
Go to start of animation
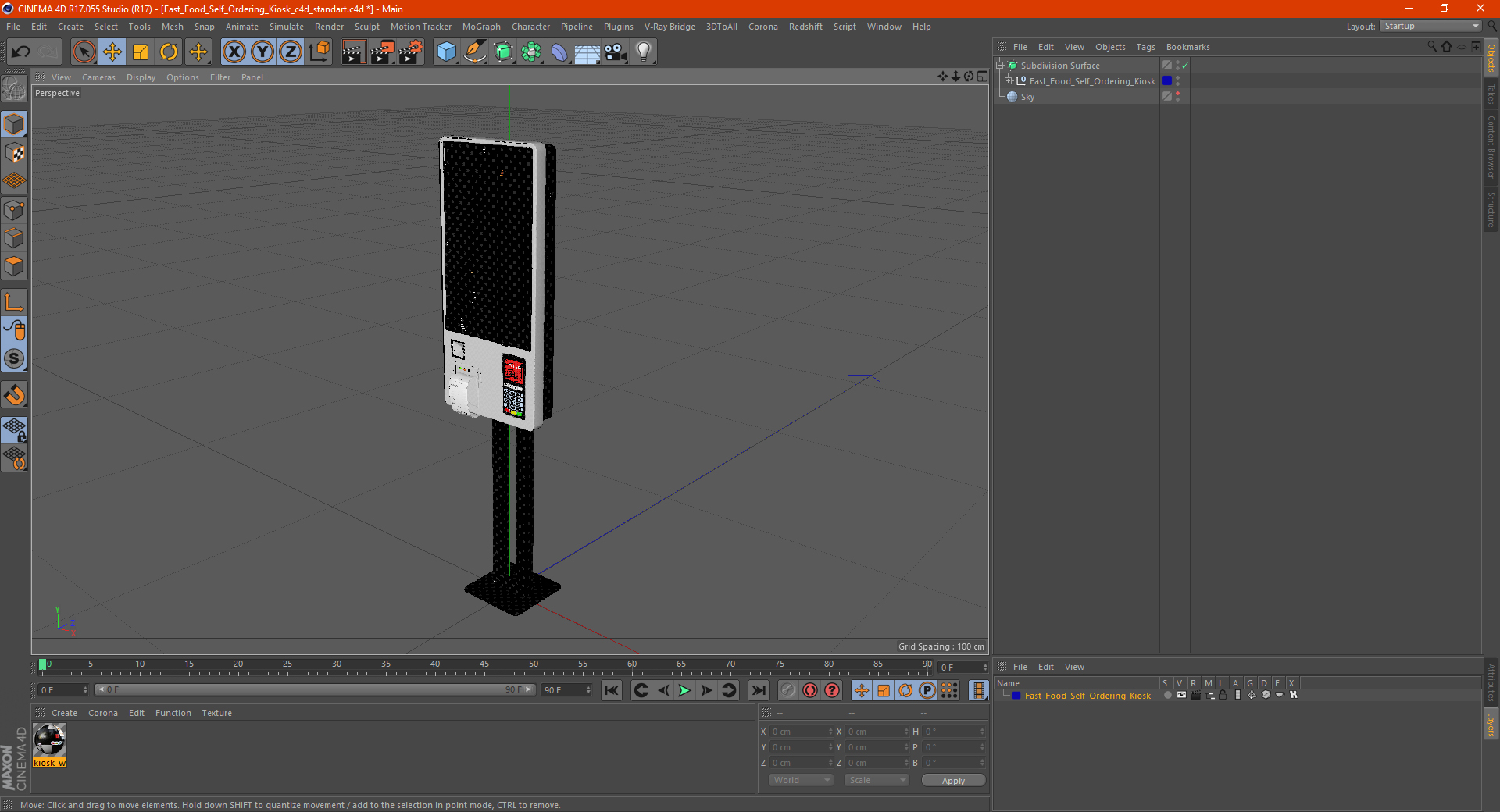[x=612, y=690]
